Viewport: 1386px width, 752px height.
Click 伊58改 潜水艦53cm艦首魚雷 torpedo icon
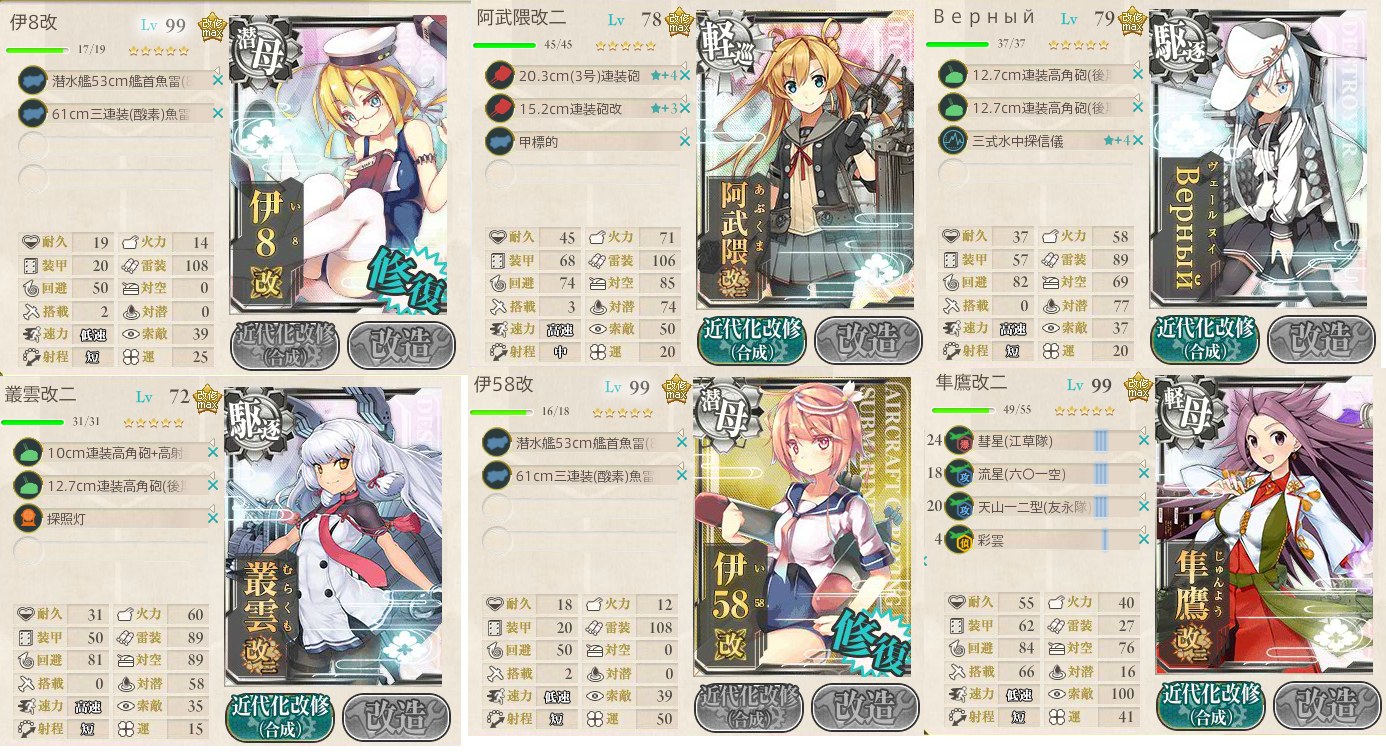(x=496, y=442)
